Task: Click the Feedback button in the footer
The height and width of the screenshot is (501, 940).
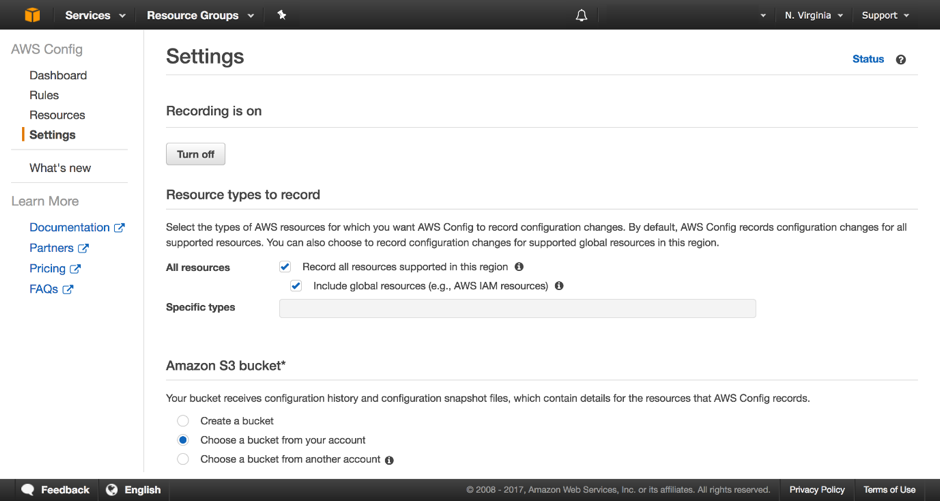Action: pos(55,490)
